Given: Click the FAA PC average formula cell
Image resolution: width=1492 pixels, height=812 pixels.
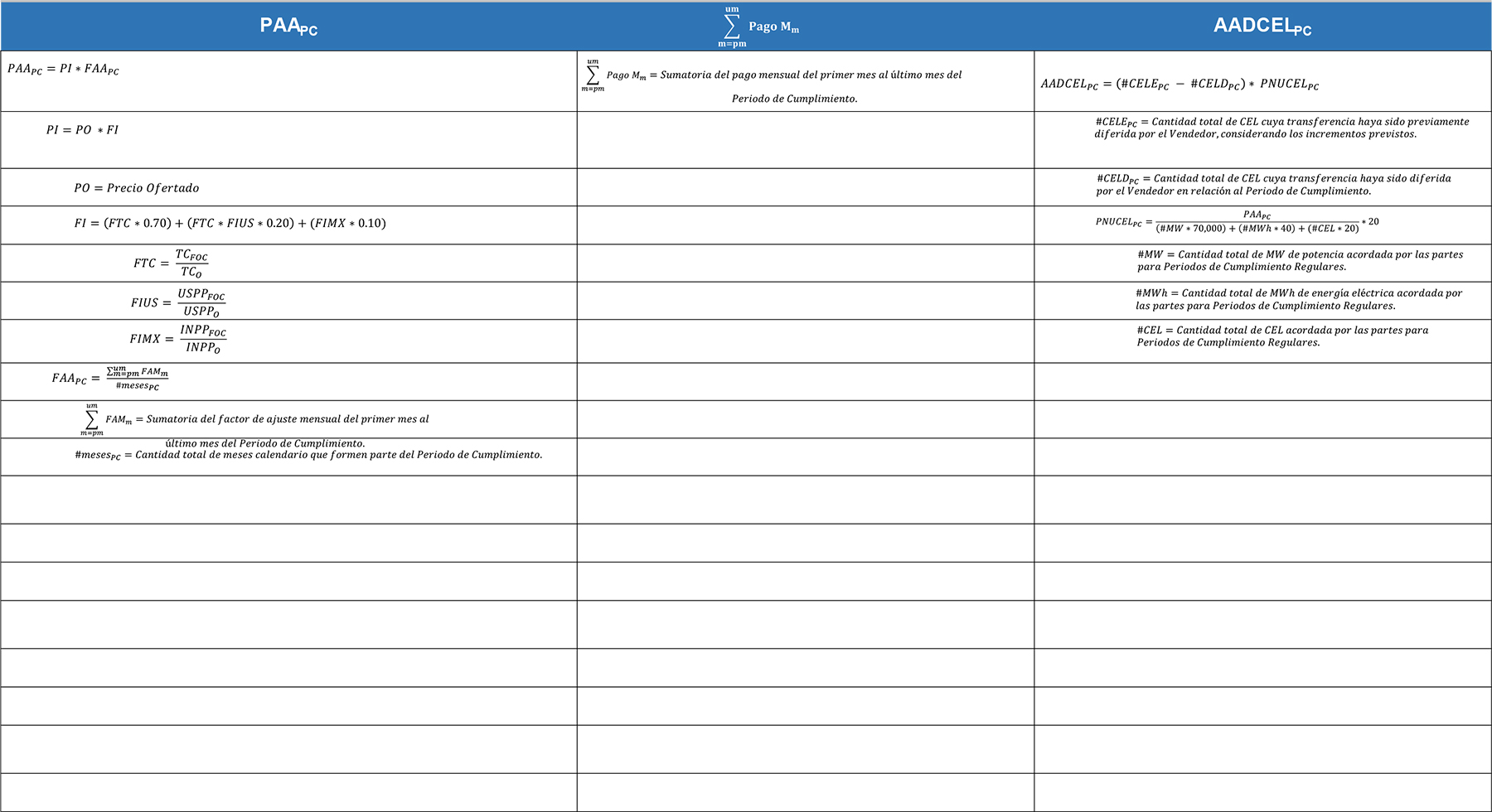Looking at the screenshot, I should 110,379.
